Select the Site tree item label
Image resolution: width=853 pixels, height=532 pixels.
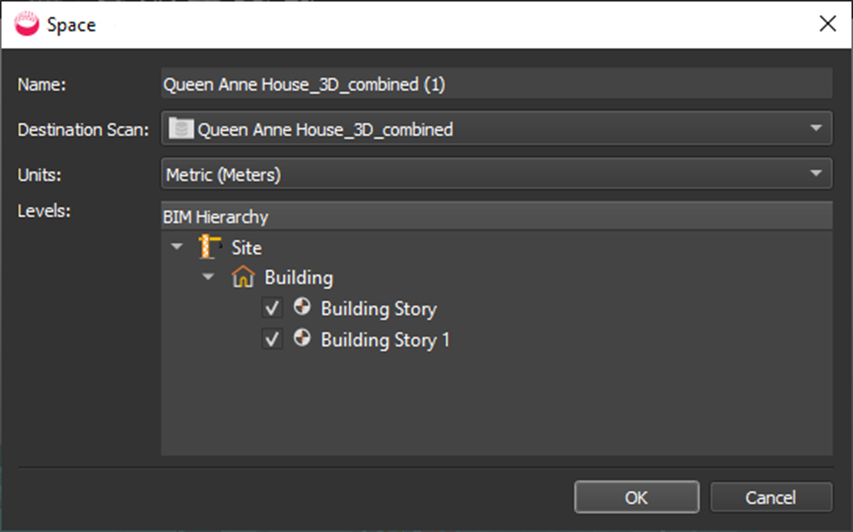point(246,247)
